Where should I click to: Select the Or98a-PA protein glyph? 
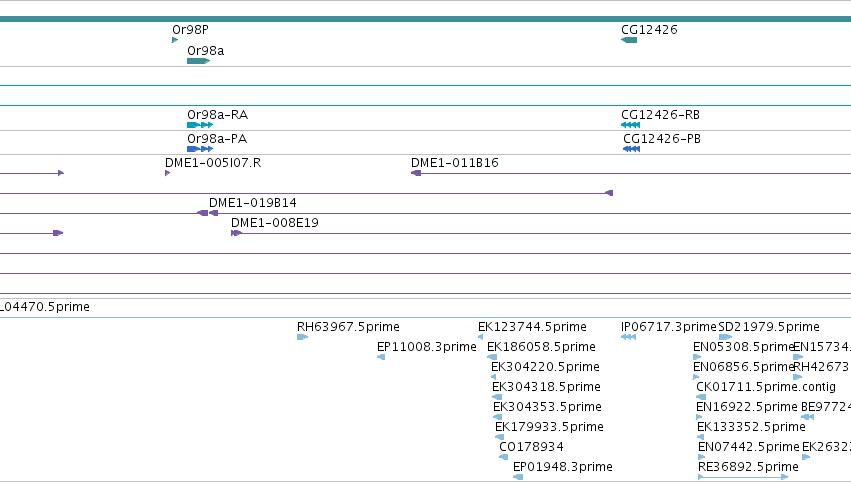tap(200, 149)
